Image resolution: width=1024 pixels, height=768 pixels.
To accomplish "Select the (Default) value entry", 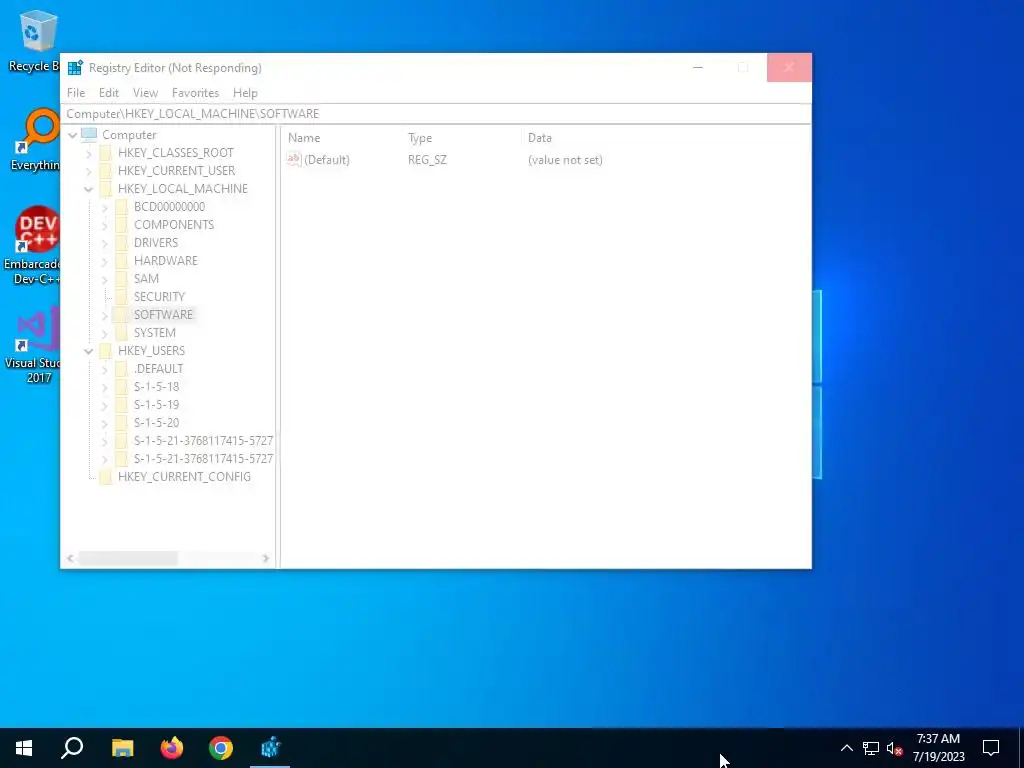I will [x=327, y=160].
